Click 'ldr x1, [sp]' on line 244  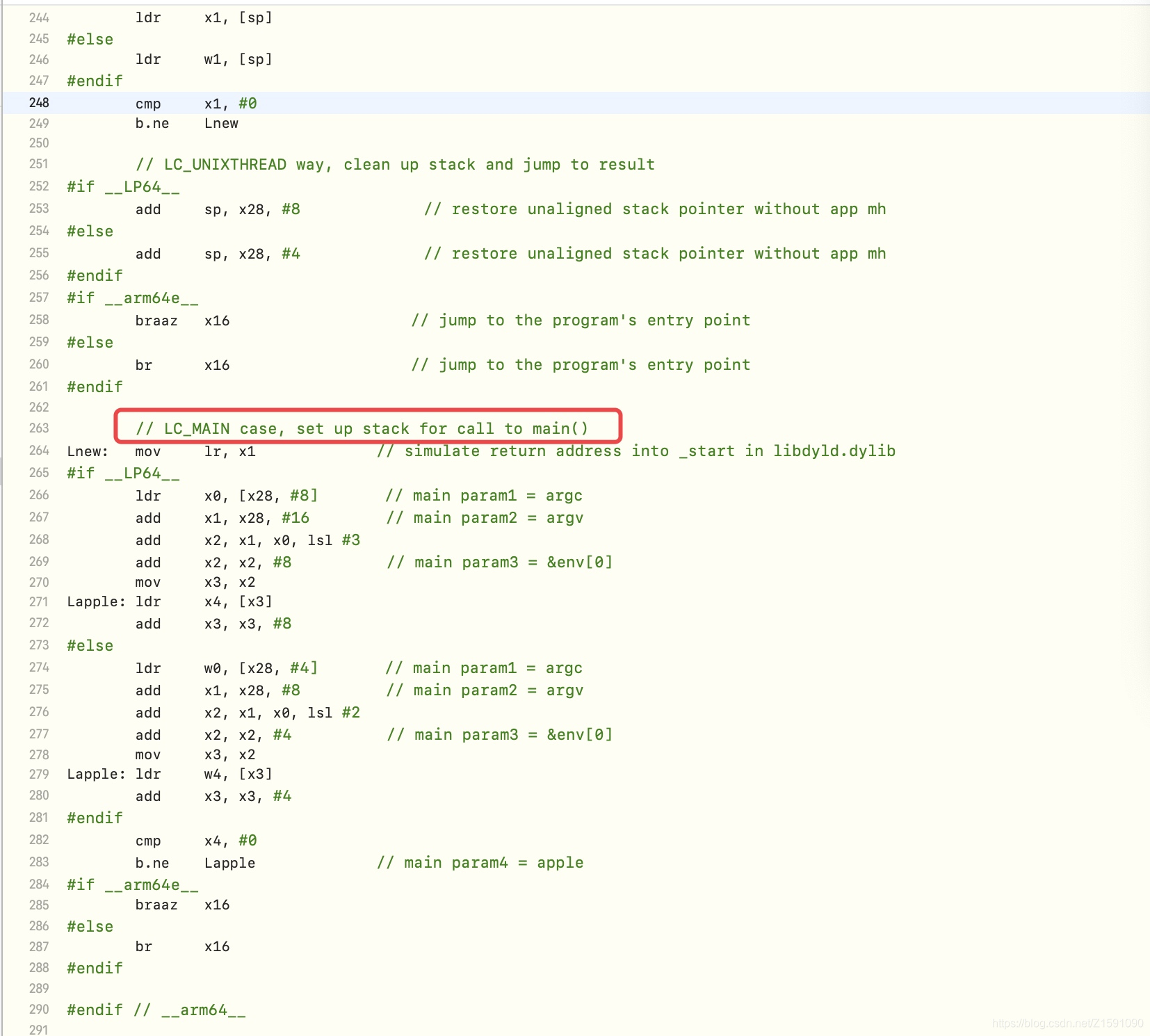click(x=204, y=17)
